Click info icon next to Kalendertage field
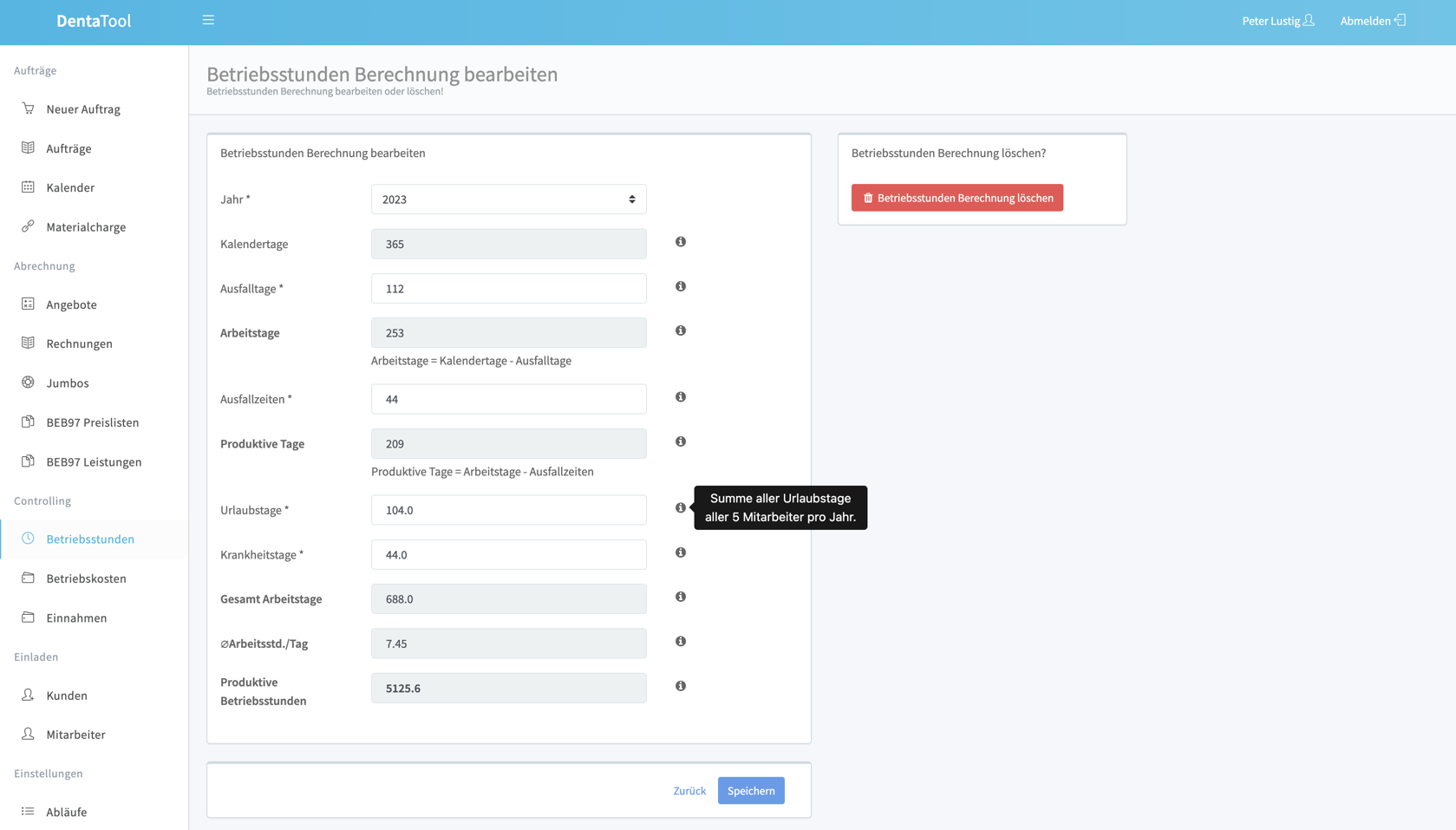The image size is (1456, 830). point(681,242)
